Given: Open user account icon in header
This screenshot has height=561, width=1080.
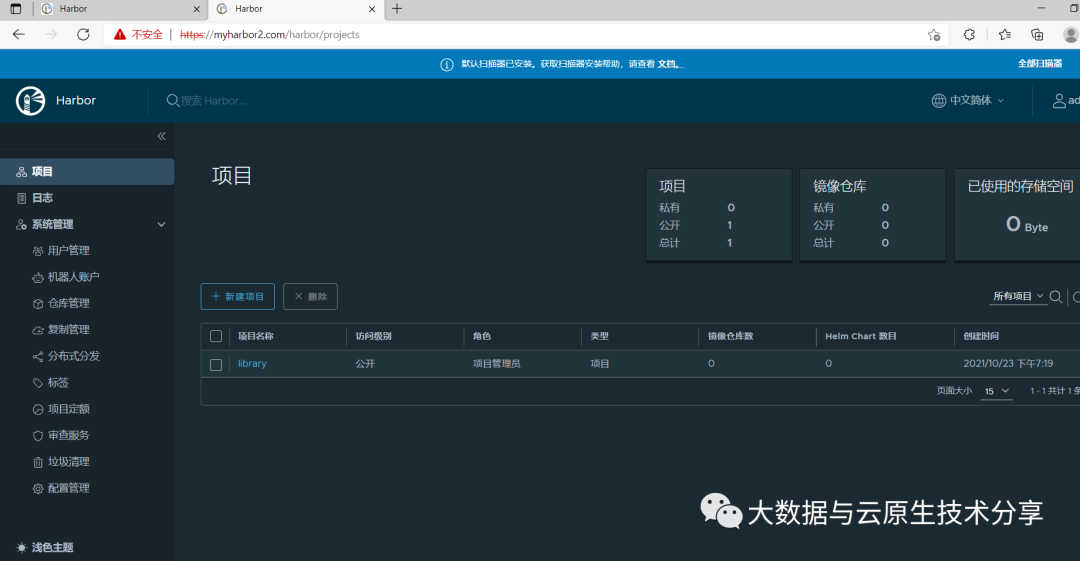Looking at the screenshot, I should 1059,101.
